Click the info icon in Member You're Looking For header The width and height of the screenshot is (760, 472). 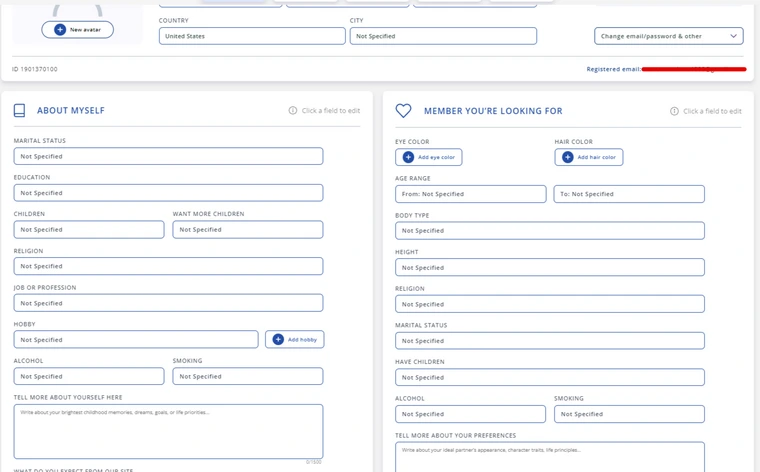click(674, 111)
